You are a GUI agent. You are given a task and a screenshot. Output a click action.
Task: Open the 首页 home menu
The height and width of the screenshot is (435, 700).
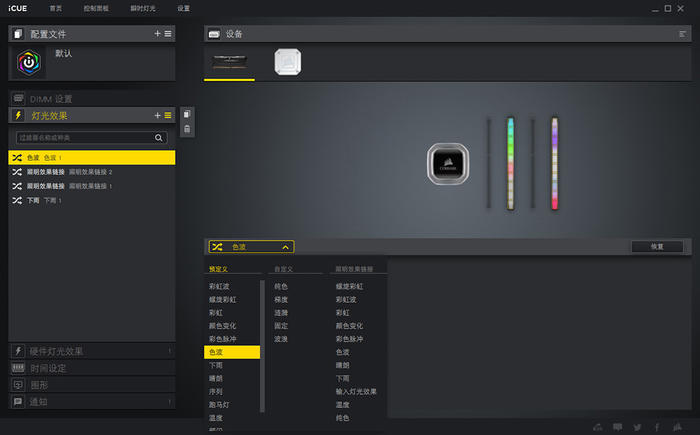(56, 8)
